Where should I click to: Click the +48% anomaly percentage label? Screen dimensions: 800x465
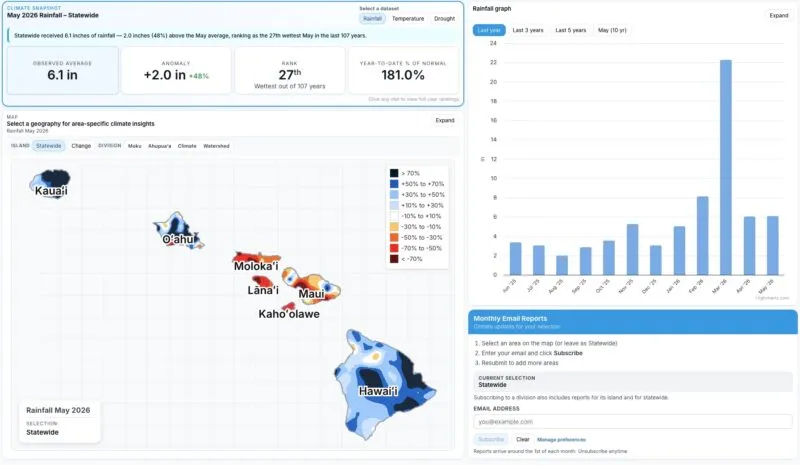point(199,76)
